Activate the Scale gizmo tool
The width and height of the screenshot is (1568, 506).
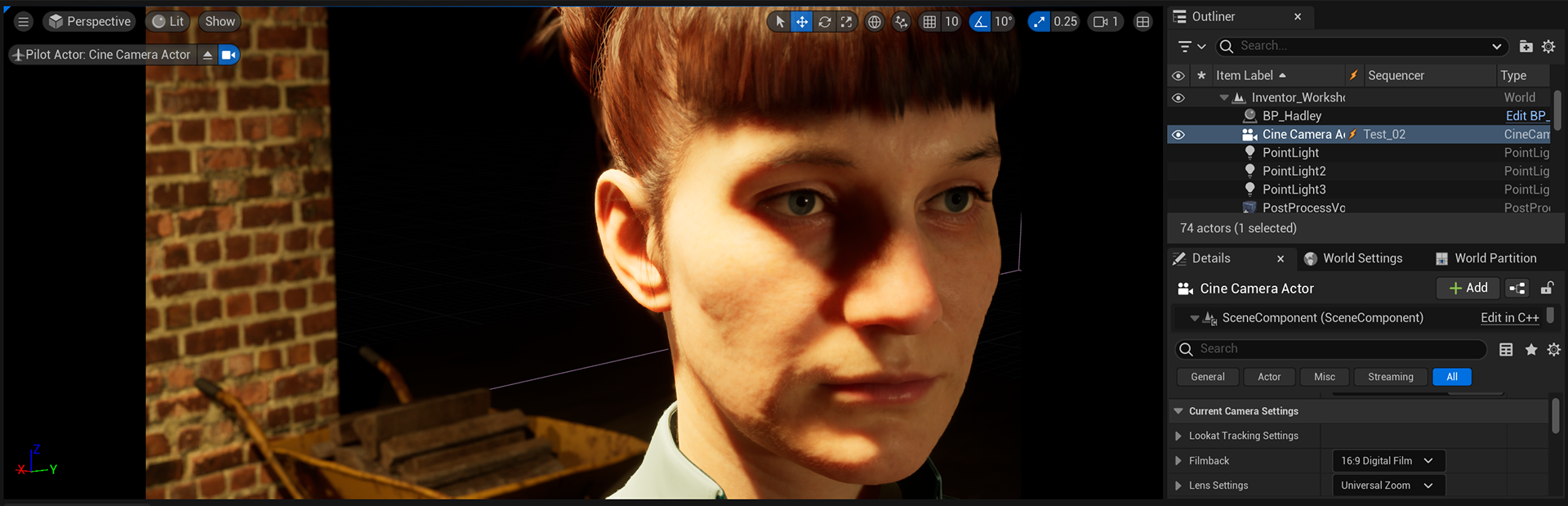click(847, 22)
